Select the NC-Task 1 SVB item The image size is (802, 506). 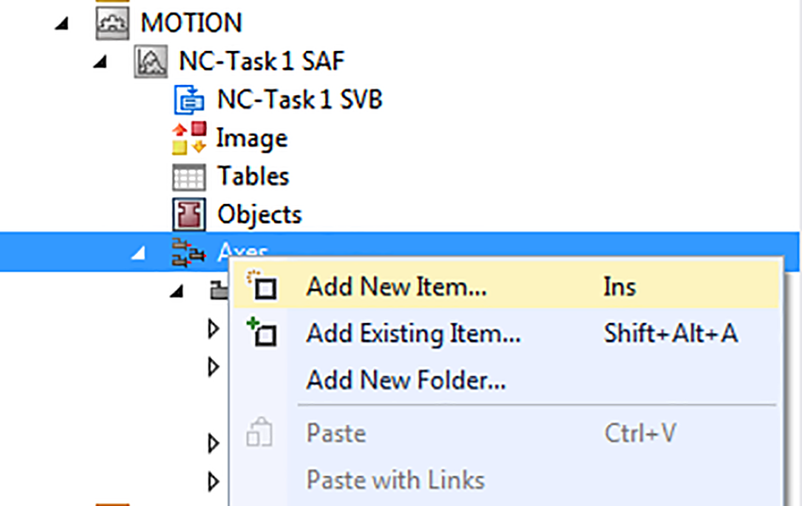pos(299,99)
